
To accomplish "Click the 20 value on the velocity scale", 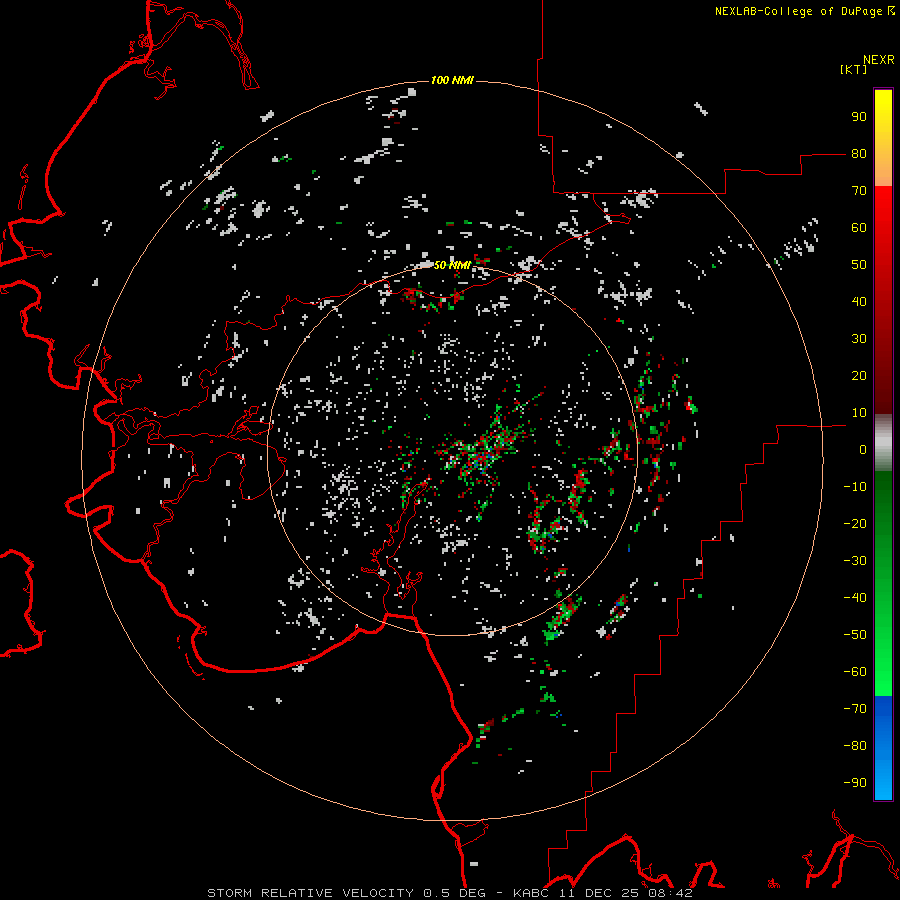I will [859, 376].
